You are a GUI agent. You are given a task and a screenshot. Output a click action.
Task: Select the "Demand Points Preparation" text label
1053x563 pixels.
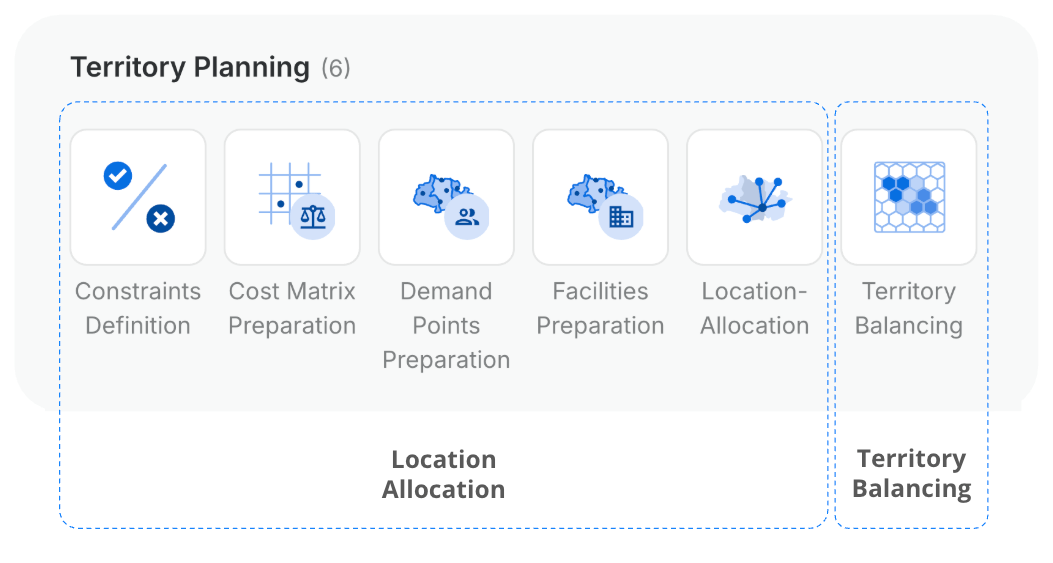click(446, 325)
